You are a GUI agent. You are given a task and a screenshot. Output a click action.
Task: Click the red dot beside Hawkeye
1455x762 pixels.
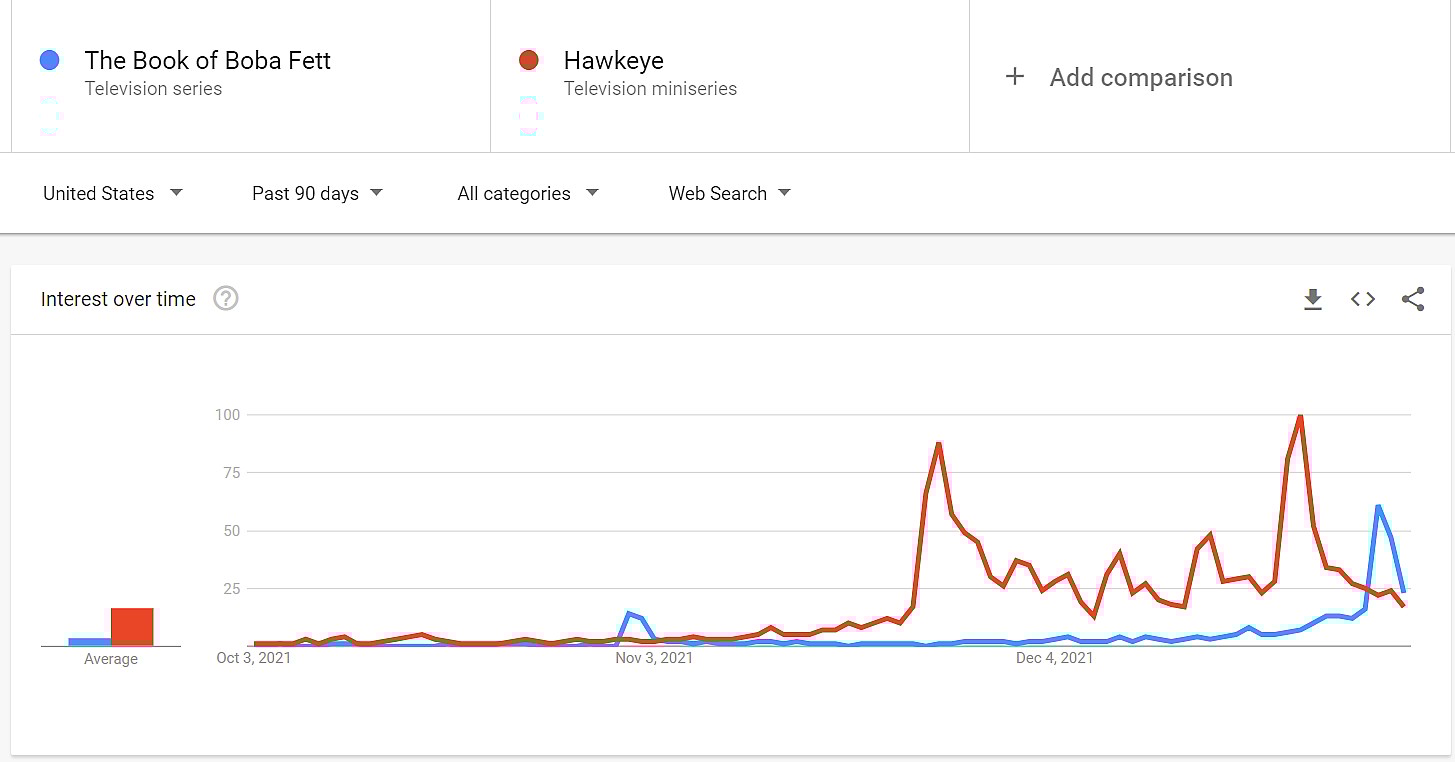pyautogui.click(x=529, y=60)
